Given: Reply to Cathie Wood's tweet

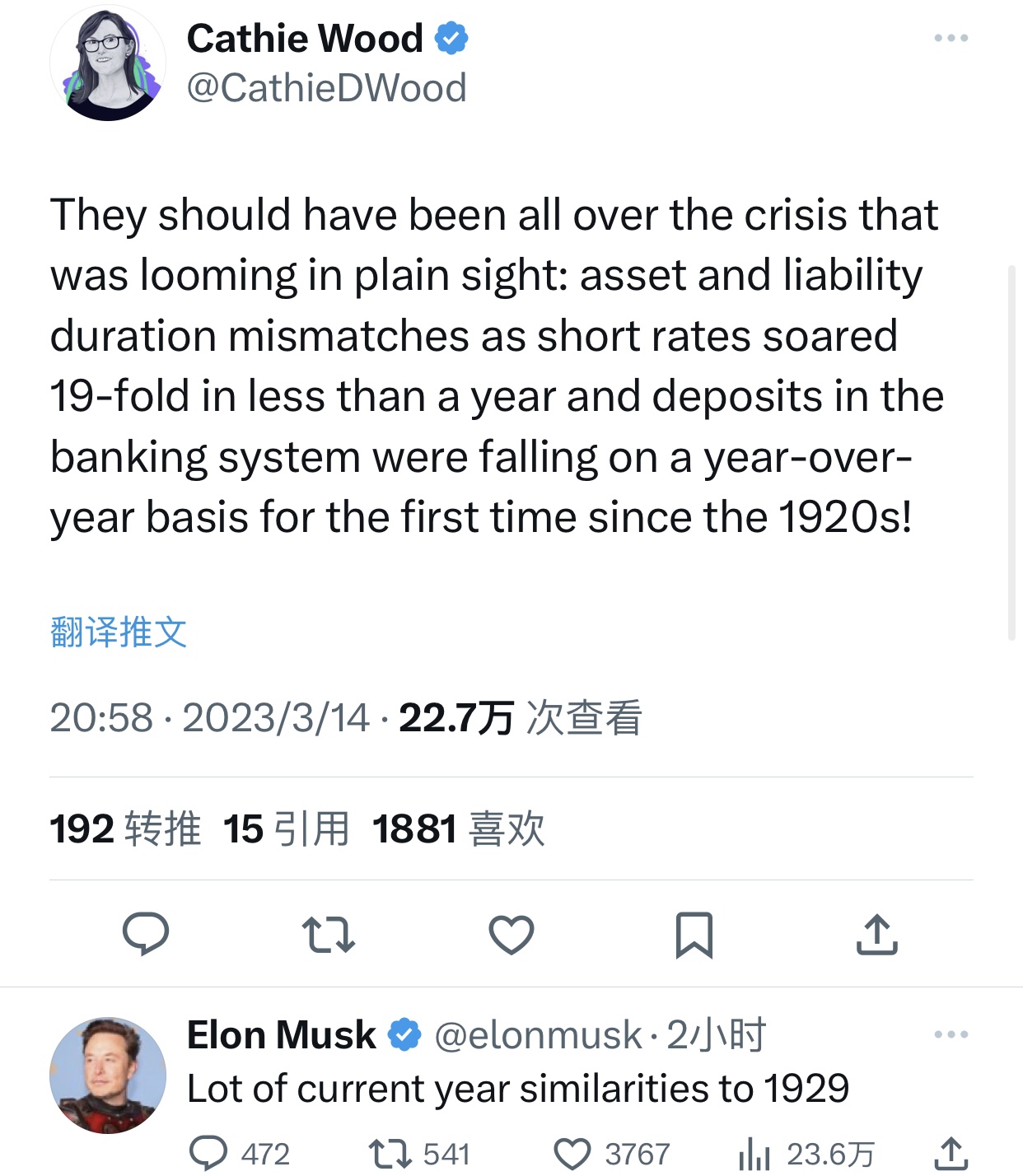Looking at the screenshot, I should click(146, 934).
